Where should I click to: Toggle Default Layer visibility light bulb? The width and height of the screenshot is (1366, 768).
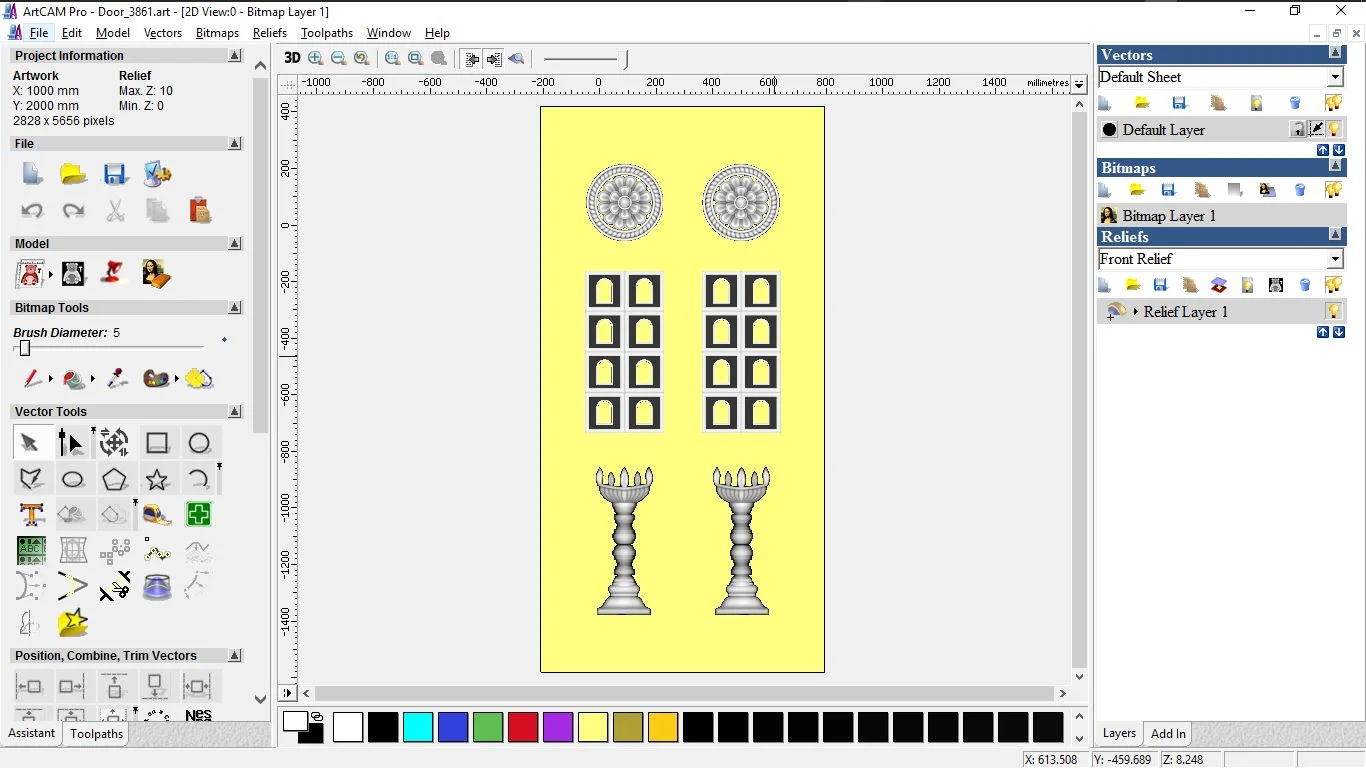pyautogui.click(x=1334, y=129)
